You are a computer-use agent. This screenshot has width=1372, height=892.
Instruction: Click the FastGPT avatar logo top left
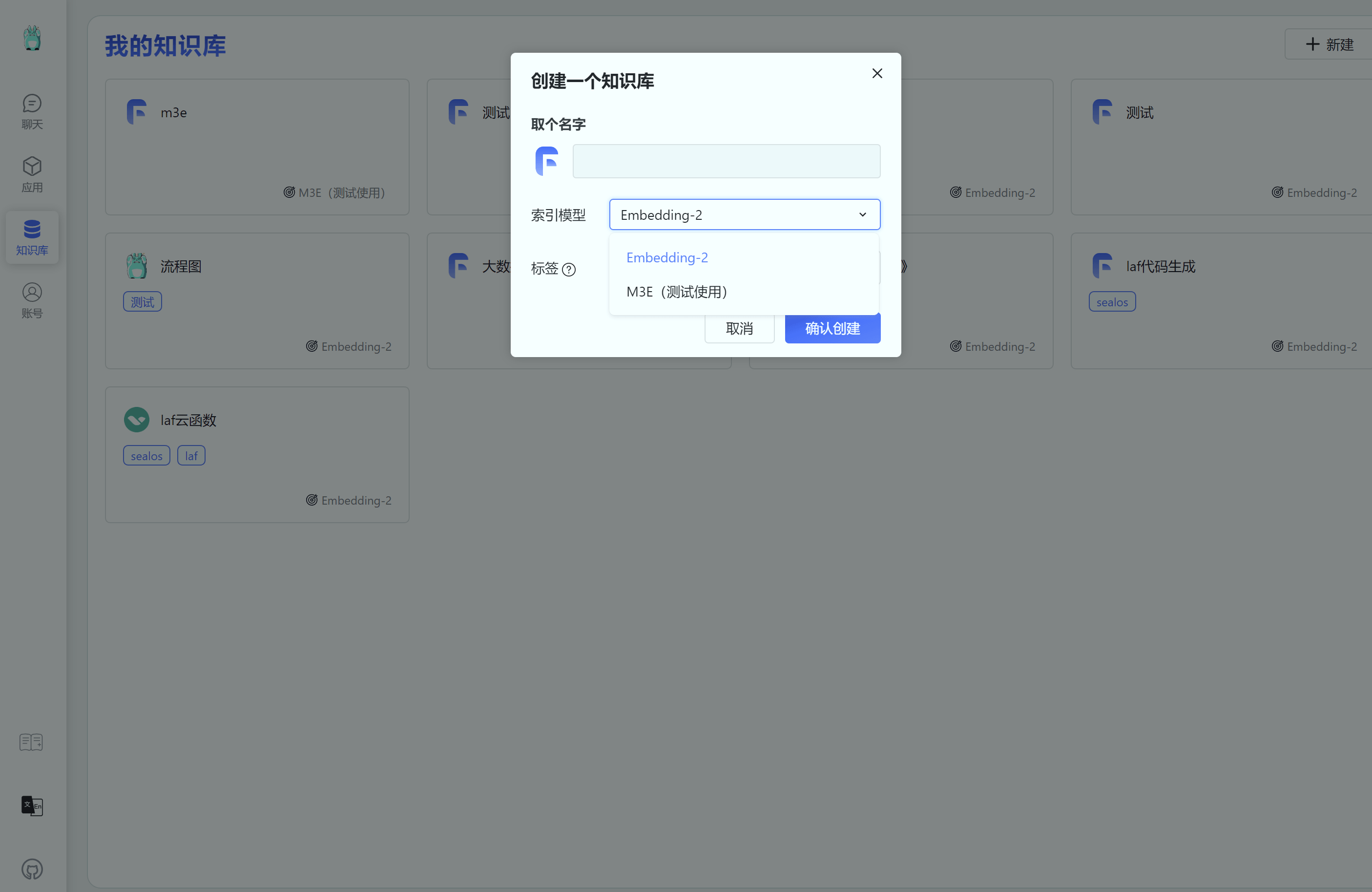[32, 38]
